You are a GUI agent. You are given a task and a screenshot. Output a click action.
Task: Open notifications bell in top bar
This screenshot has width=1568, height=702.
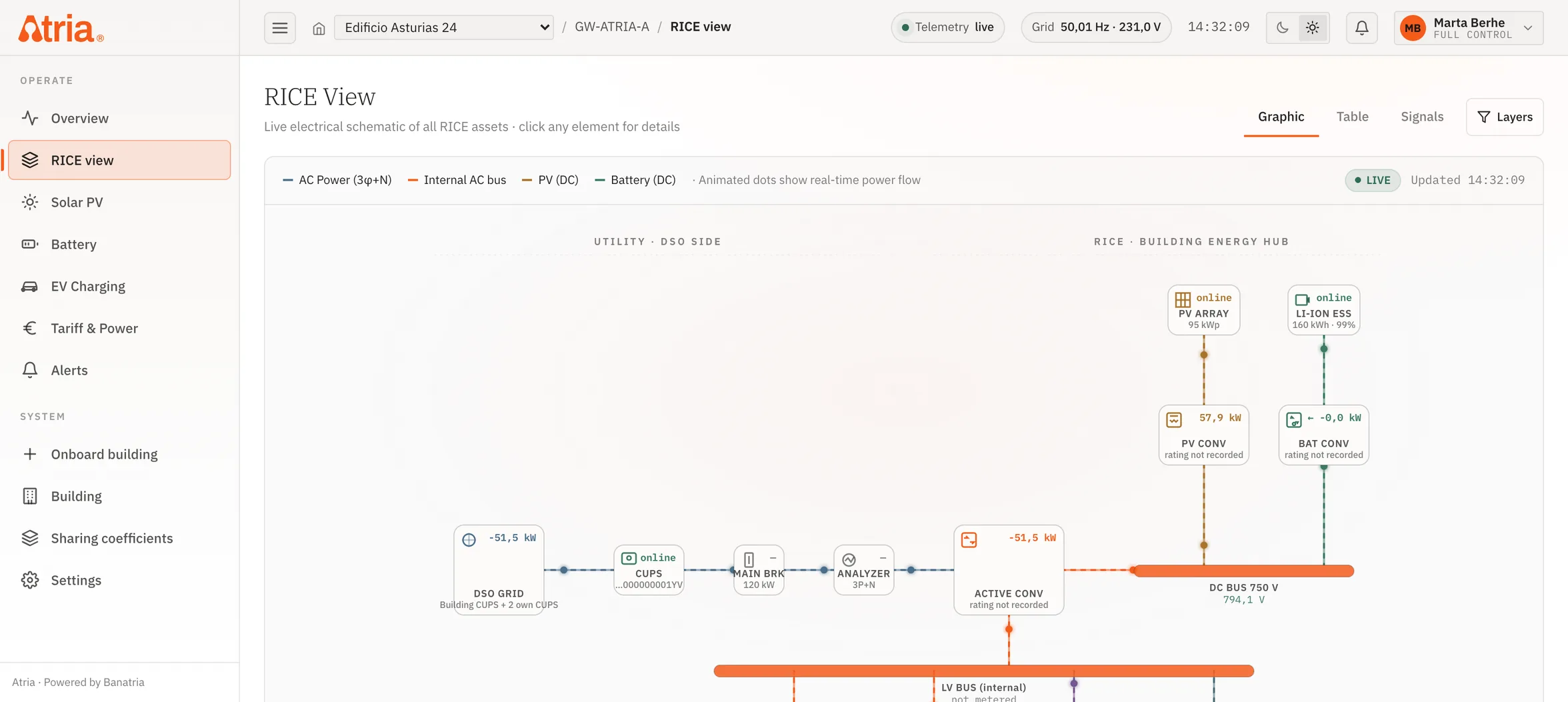coord(1362,28)
